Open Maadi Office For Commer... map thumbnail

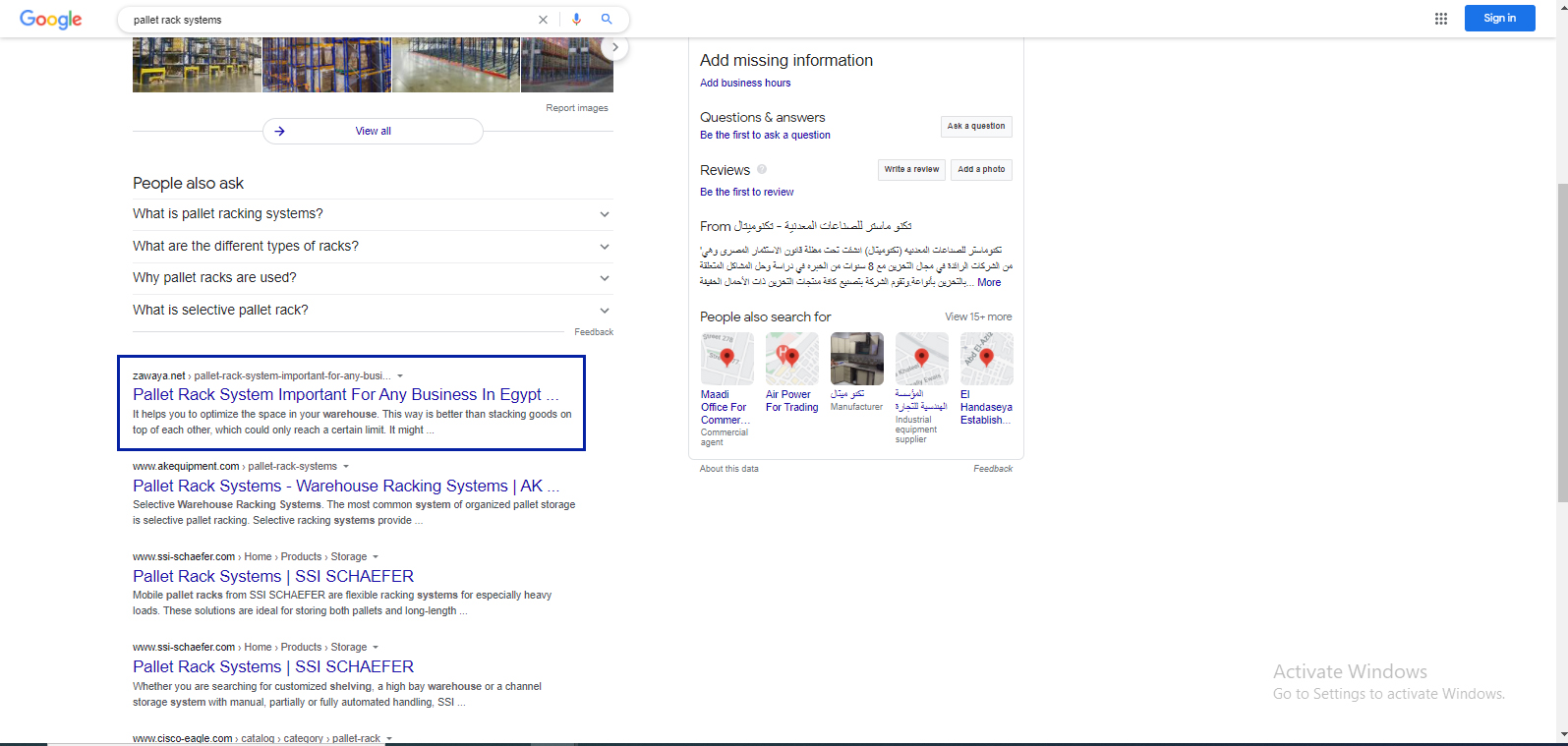point(727,359)
